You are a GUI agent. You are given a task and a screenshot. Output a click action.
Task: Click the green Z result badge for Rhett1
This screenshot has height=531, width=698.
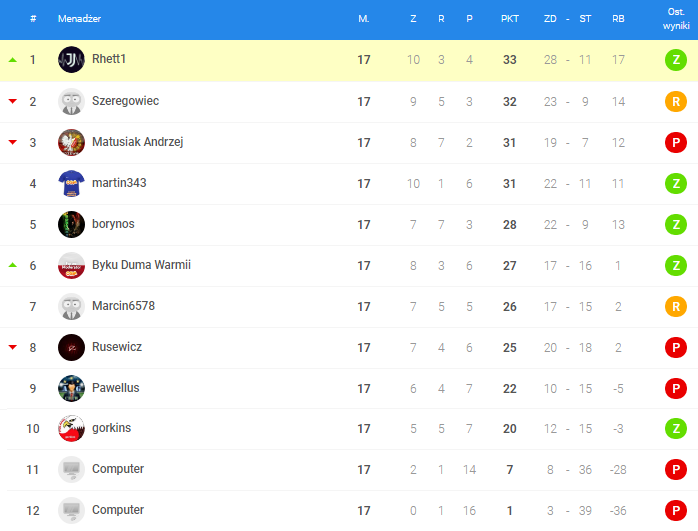click(676, 60)
